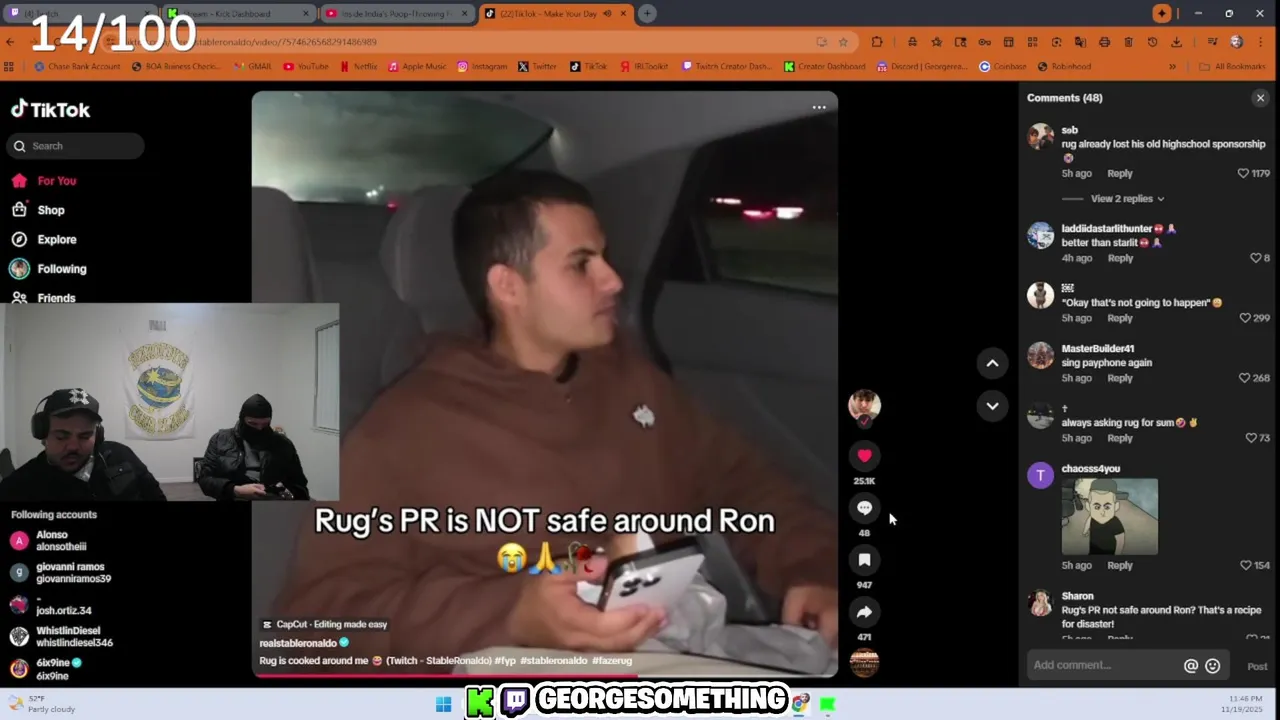Expand the bookmarks overflow chevron

[x=1172, y=67]
